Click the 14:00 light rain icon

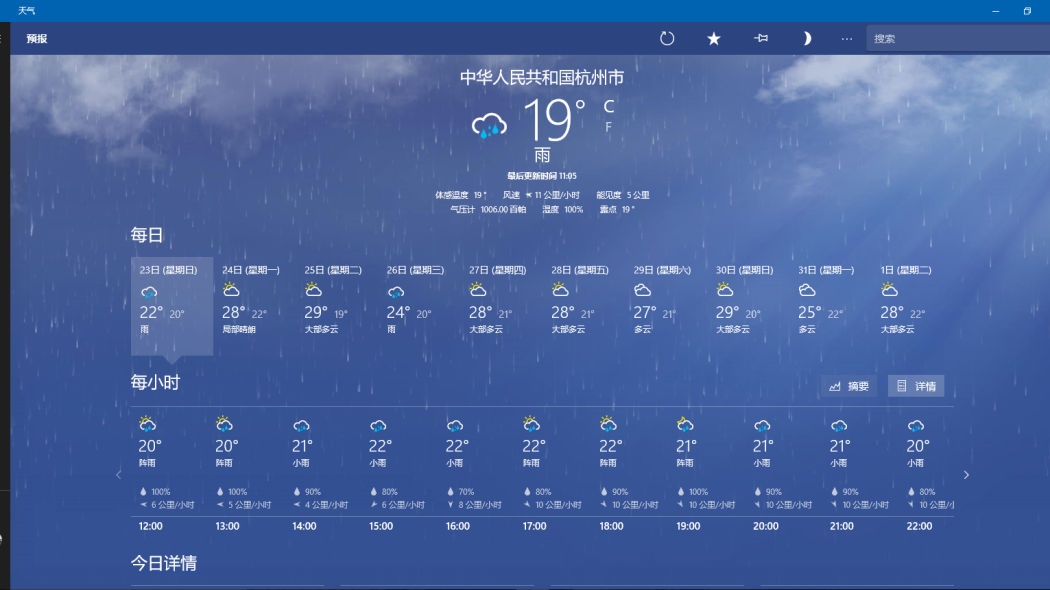click(x=301, y=425)
